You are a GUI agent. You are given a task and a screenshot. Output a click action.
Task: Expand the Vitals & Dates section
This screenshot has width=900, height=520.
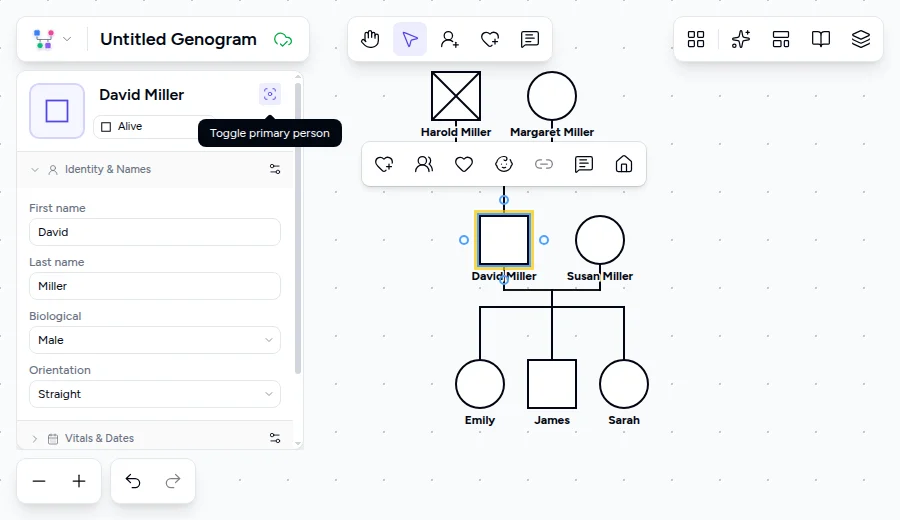point(35,438)
